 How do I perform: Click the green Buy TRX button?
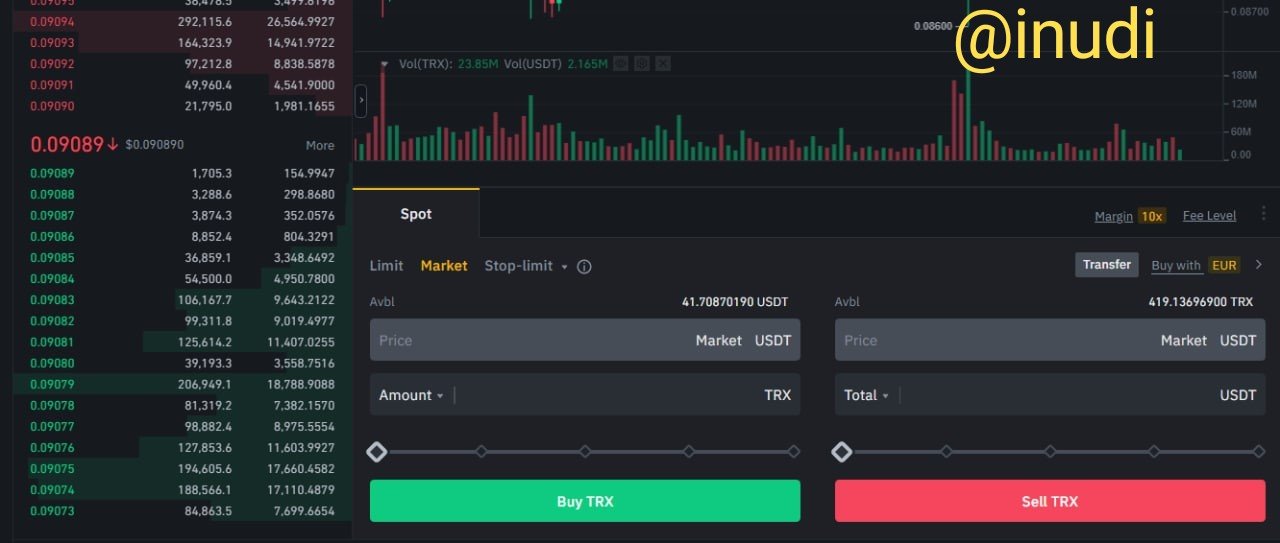point(585,501)
